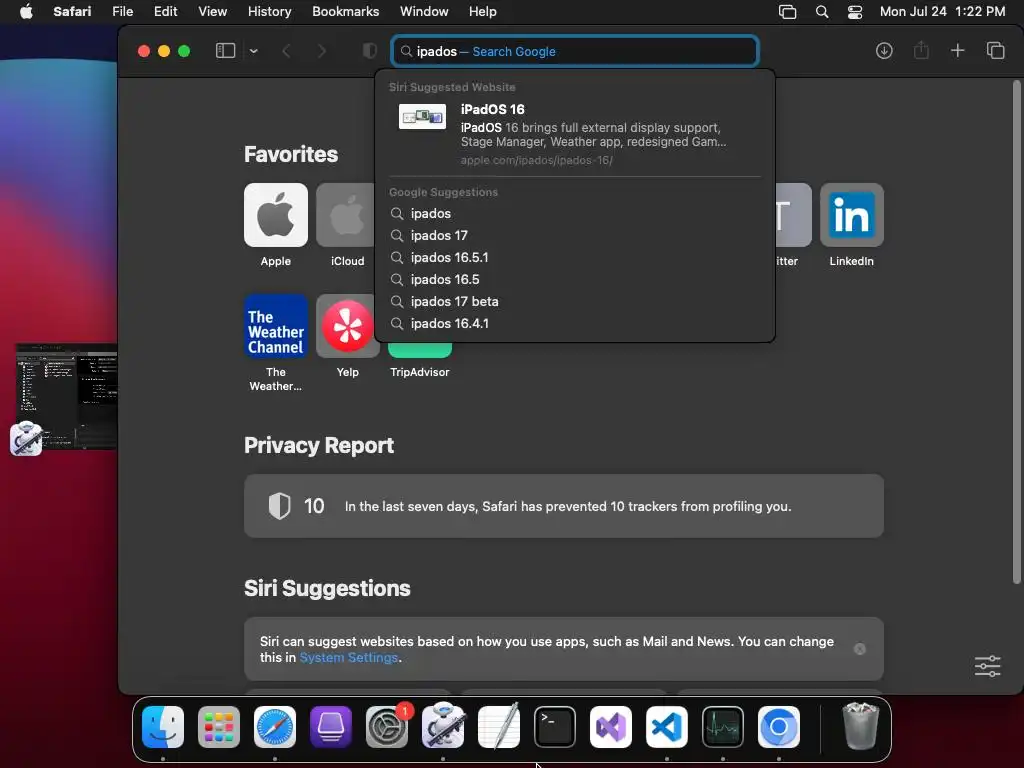Click the address bar search field
Viewport: 1024px width, 768px height.
point(575,51)
